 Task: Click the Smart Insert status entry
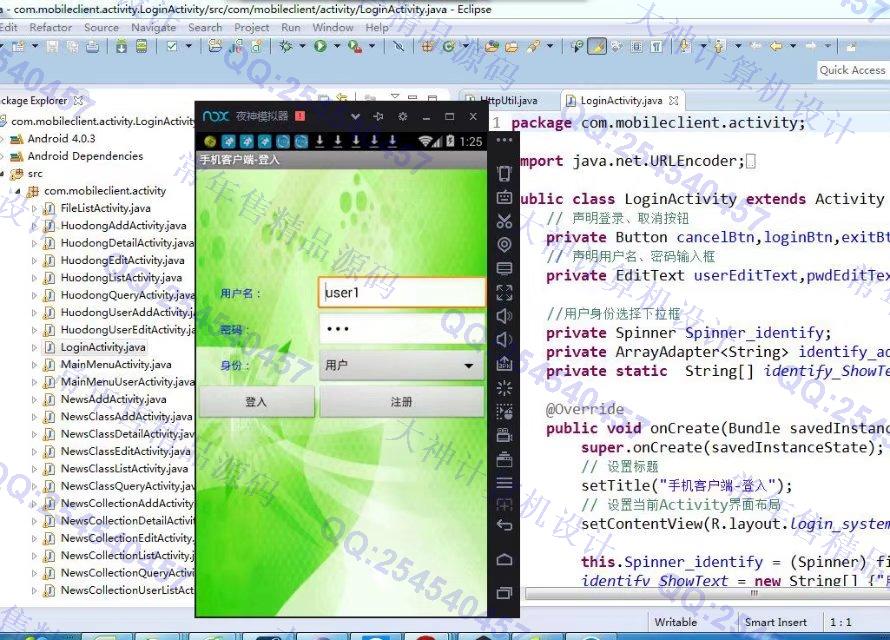[x=775, y=622]
